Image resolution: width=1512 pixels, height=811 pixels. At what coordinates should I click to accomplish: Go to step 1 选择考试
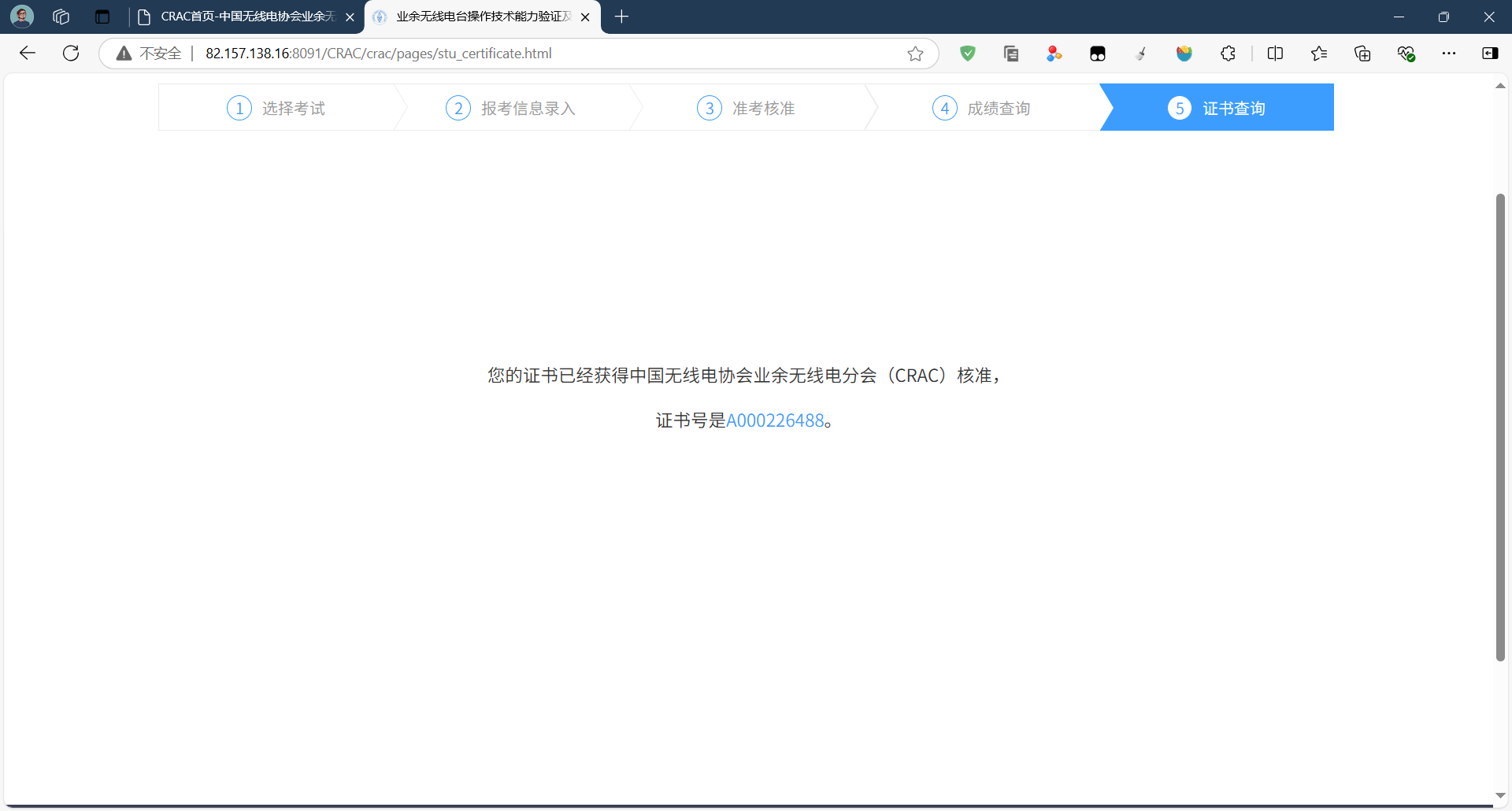click(276, 108)
